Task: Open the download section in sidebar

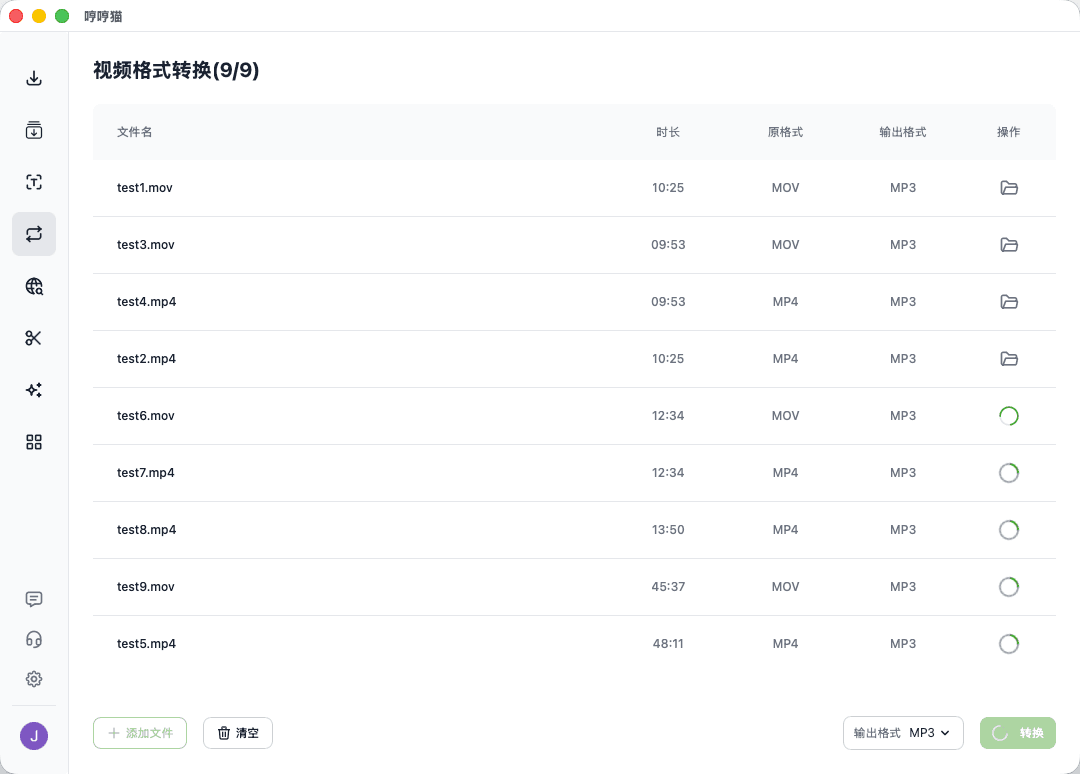Action: [34, 78]
